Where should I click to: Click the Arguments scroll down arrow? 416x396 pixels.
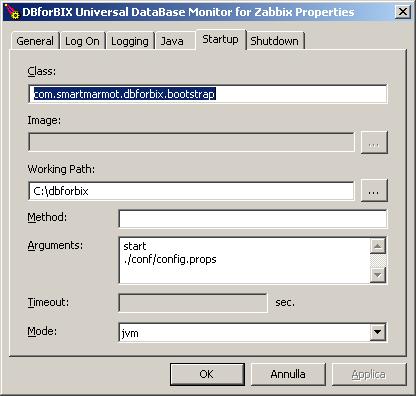(378, 275)
